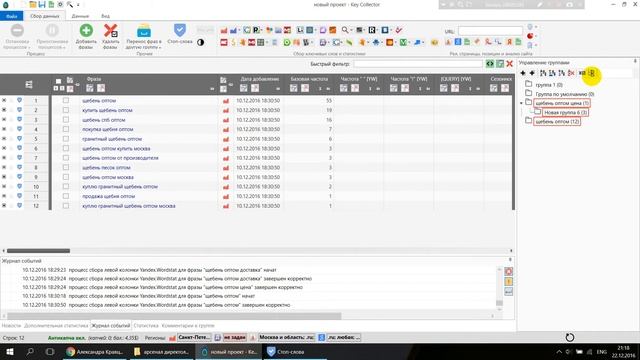Screen dimensions: 640x360
Task: Open the Комментарии к группе tab
Action: 188,326
